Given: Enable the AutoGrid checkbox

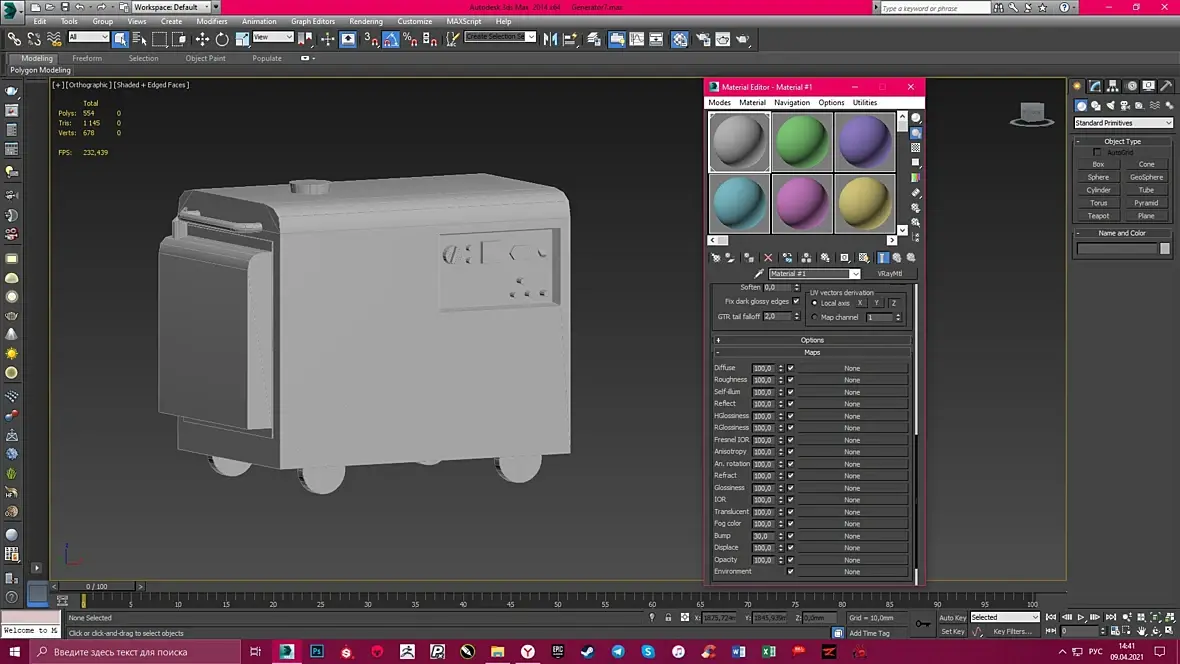Looking at the screenshot, I should [x=1097, y=153].
